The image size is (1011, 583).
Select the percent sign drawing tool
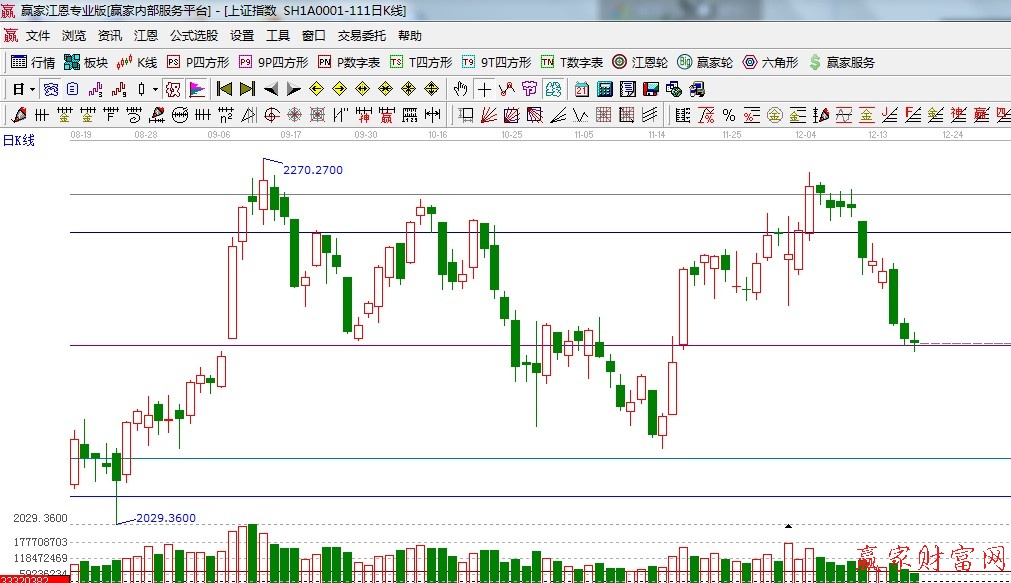tap(729, 115)
